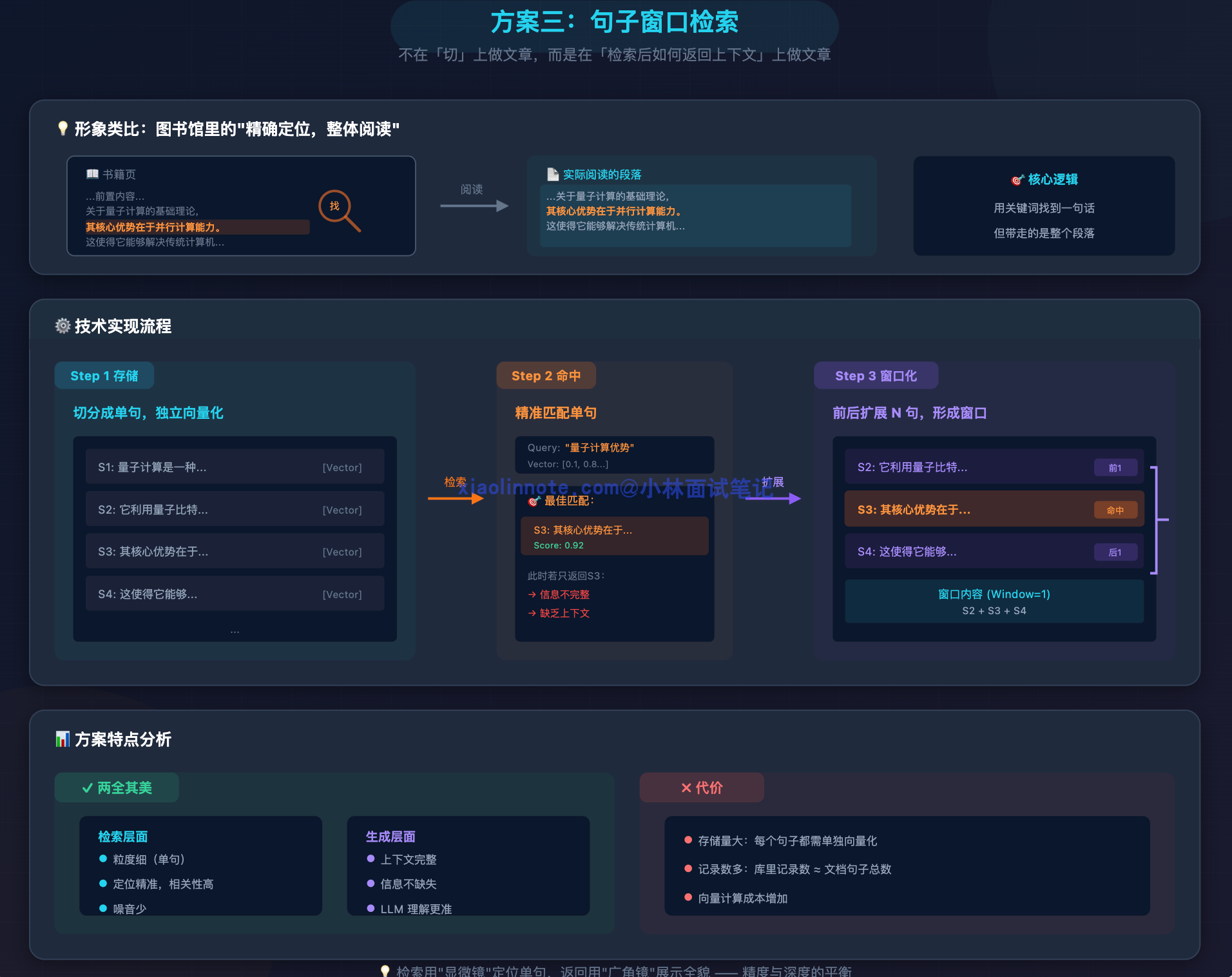The image size is (1232, 977).
Task: Click the lightbulb icon beside 形象类比
Action: (63, 129)
